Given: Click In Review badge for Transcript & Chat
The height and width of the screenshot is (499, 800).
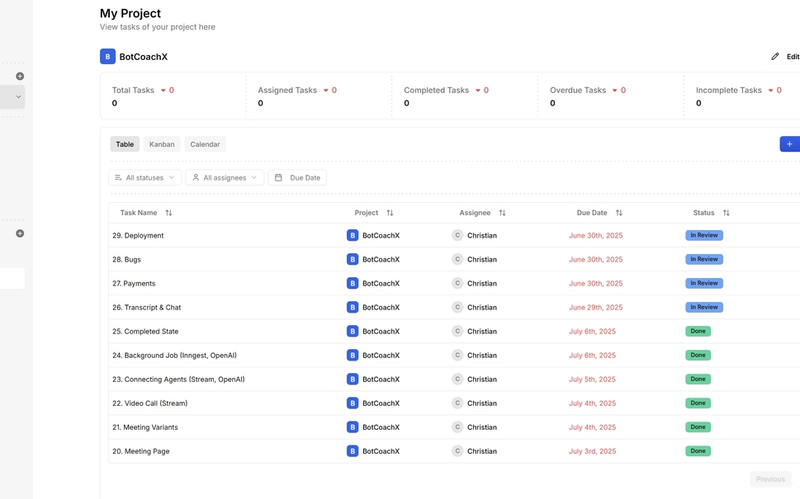Looking at the screenshot, I should click(704, 307).
